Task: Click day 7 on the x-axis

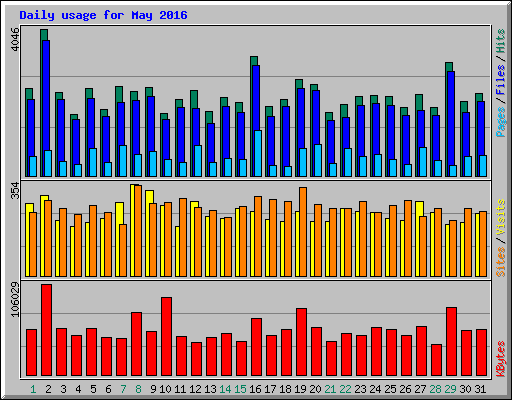Action: click(123, 389)
